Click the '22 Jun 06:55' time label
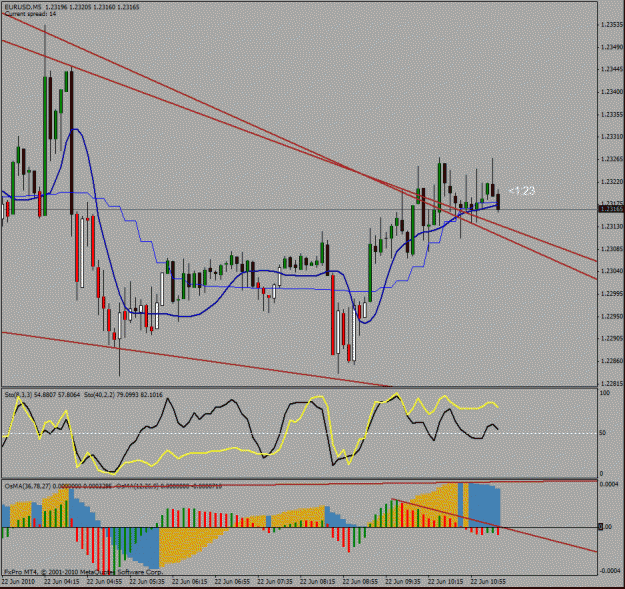This screenshot has width=625, height=589. click(x=232, y=582)
